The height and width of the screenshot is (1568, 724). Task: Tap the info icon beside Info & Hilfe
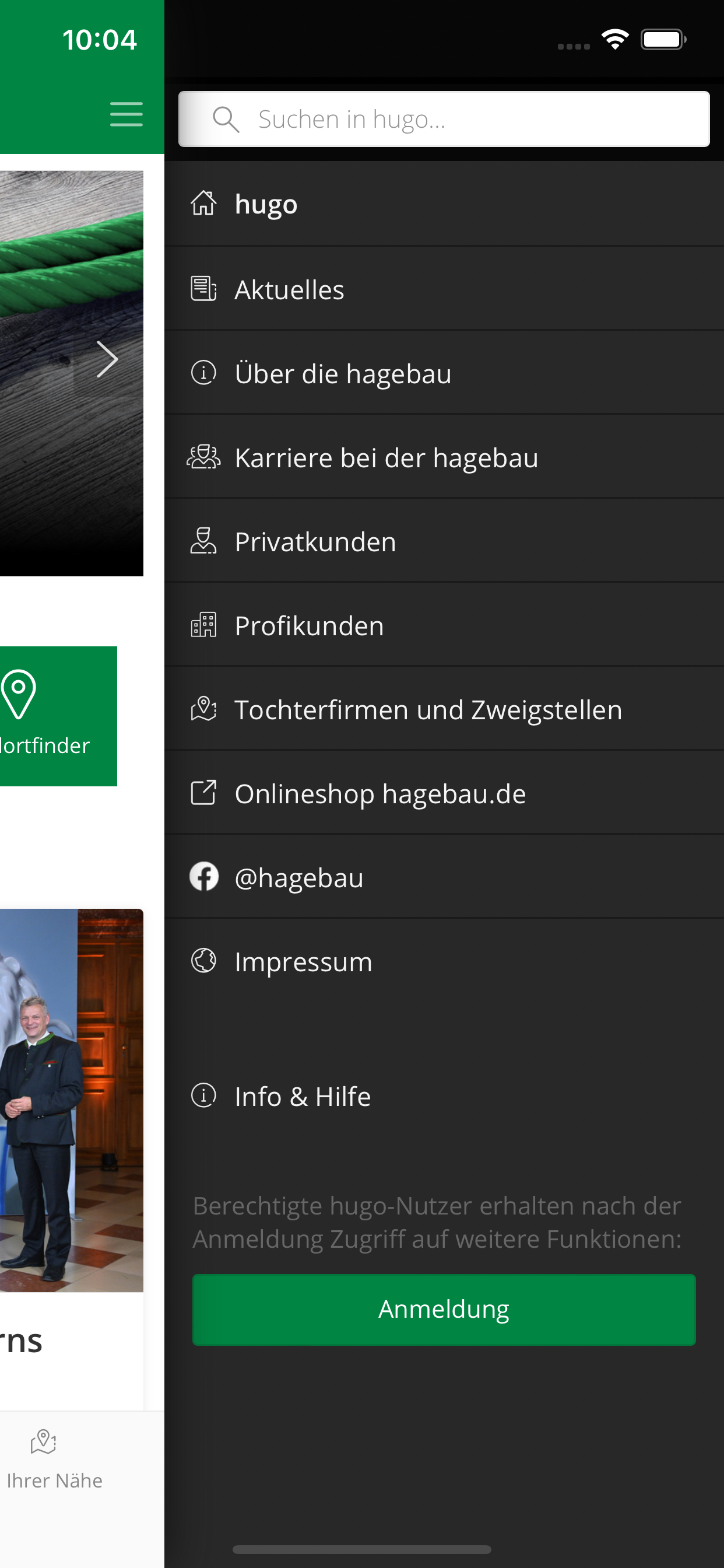pos(204,1095)
